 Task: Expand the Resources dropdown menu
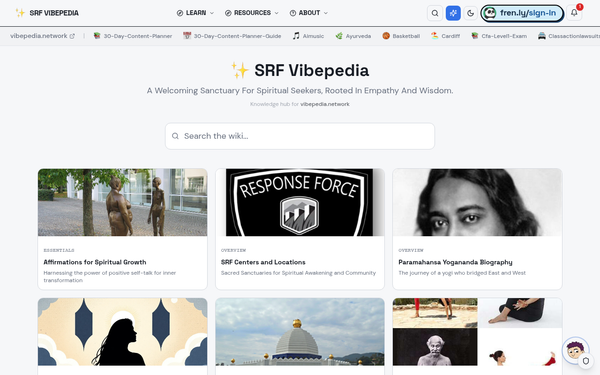tap(251, 13)
